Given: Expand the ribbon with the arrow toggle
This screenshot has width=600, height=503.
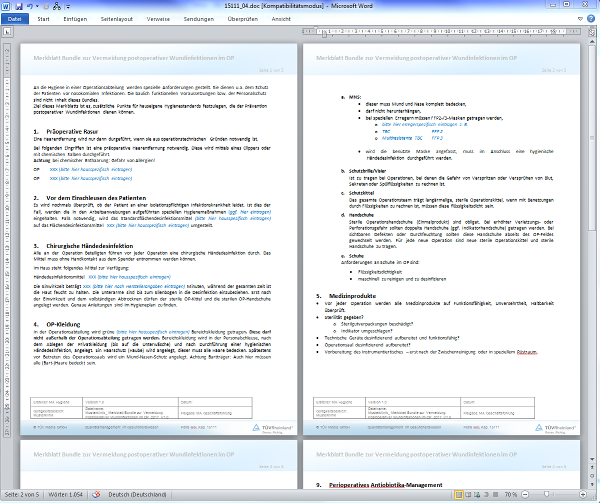Looking at the screenshot, I should coord(581,19).
